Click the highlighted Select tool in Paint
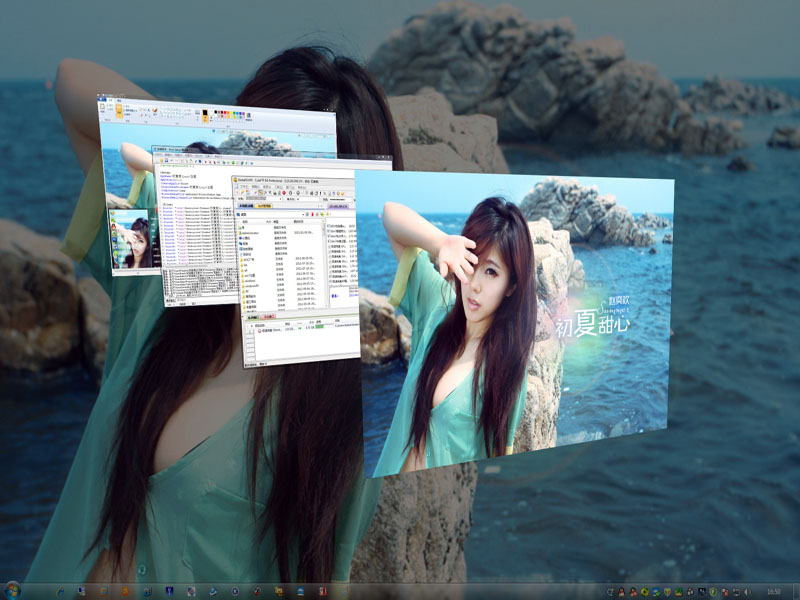 coord(118,109)
